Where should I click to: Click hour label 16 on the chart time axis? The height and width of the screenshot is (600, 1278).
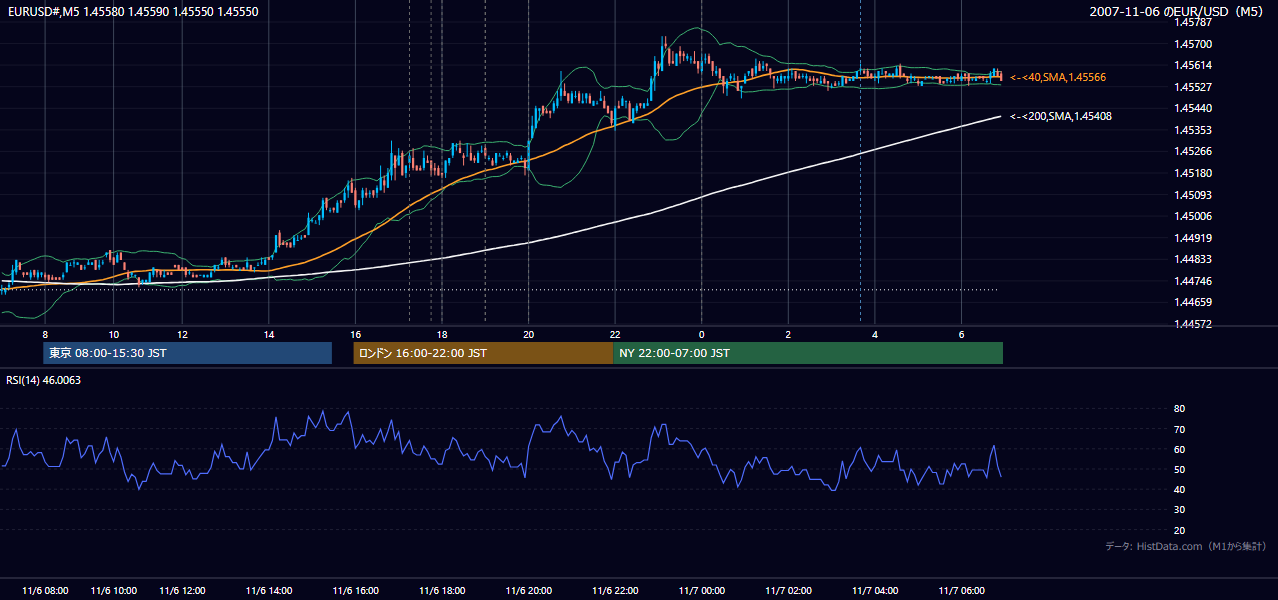(x=356, y=334)
